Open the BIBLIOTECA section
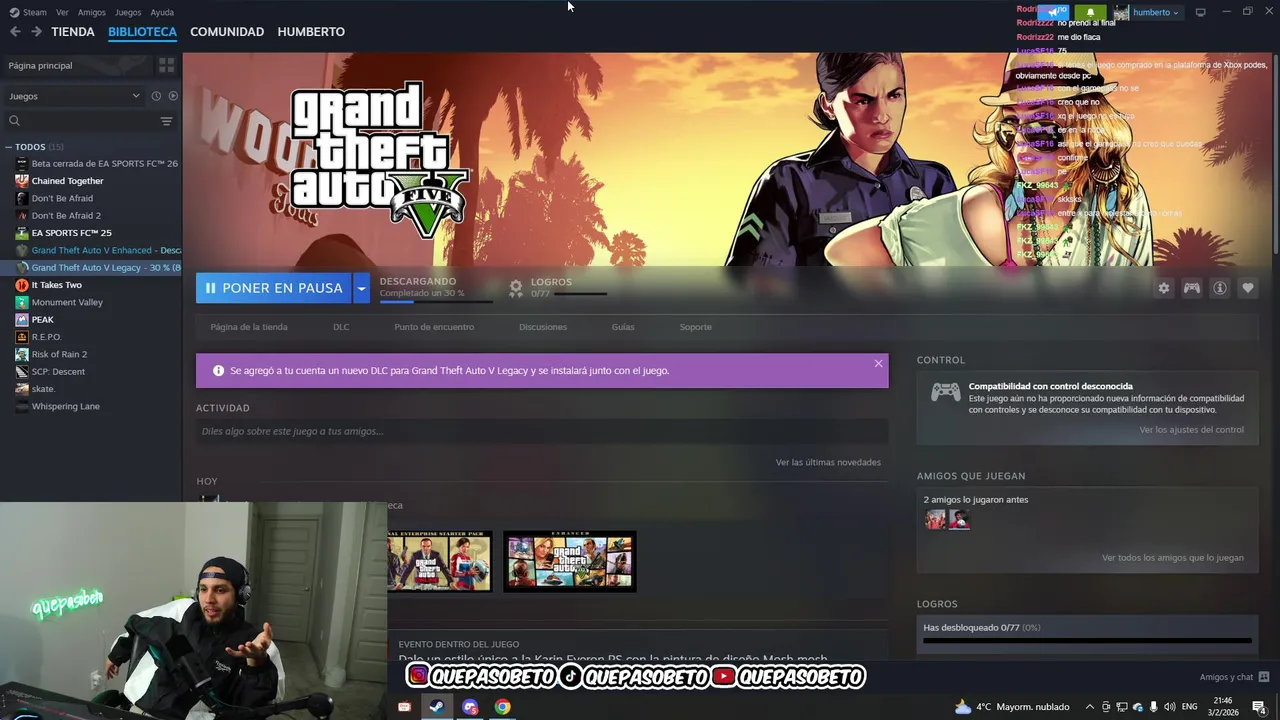Screen dimensions: 1280x720 click(x=142, y=32)
